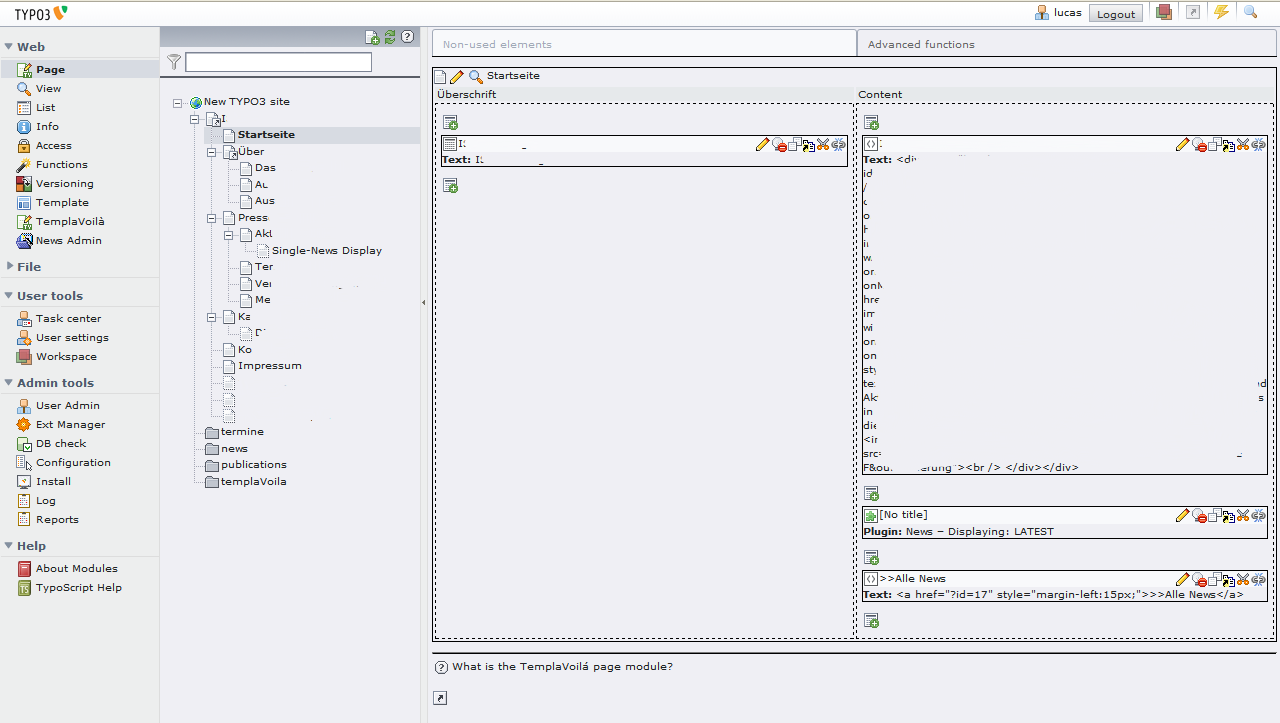This screenshot has width=1280, height=723.
Task: Hide the >>Alle News content element
Action: [1198, 580]
